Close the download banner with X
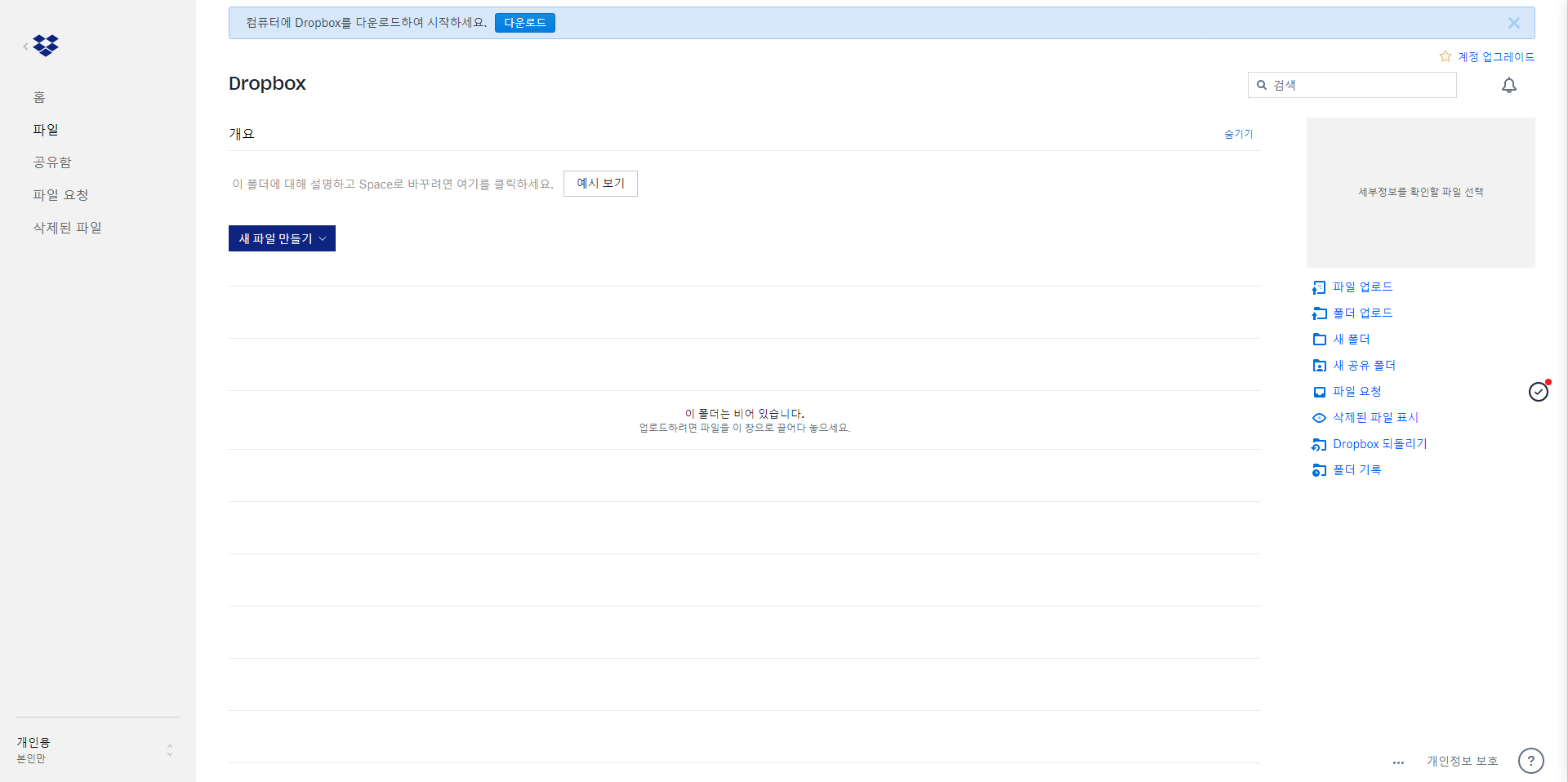The width and height of the screenshot is (1568, 782). pos(1514,23)
